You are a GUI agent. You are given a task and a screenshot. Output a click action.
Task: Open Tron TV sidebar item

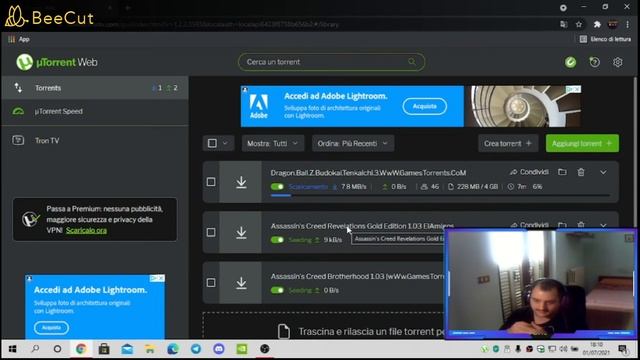pos(95,140)
